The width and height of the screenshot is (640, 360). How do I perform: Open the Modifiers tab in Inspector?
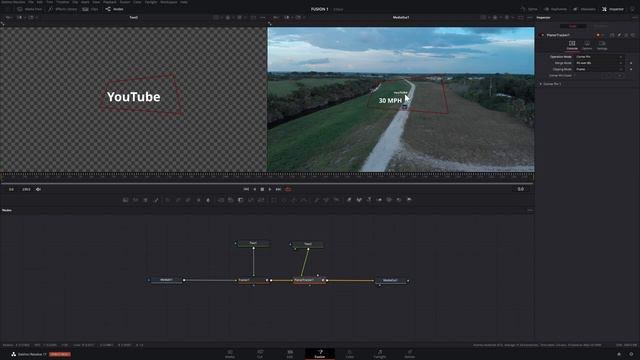(601, 26)
